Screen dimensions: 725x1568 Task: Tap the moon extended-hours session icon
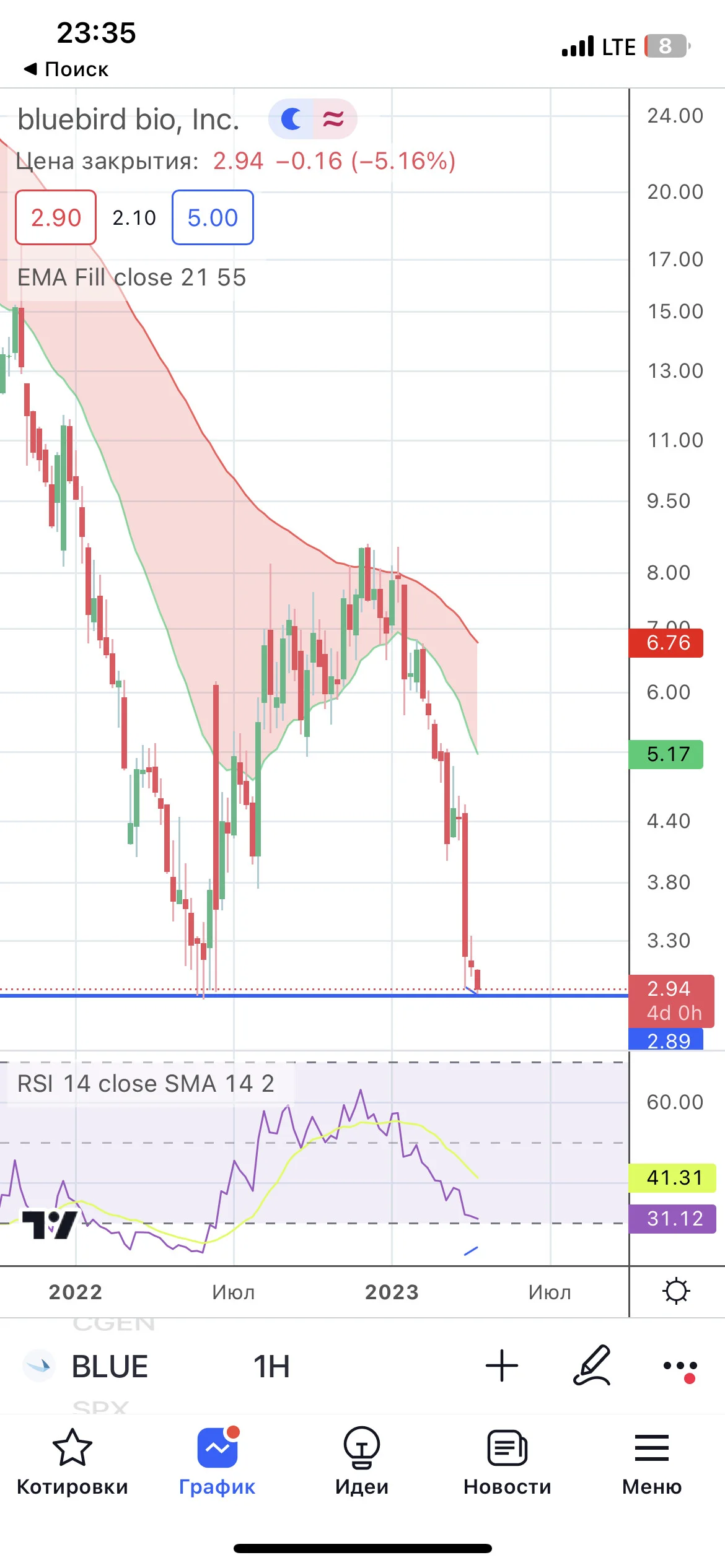click(291, 119)
